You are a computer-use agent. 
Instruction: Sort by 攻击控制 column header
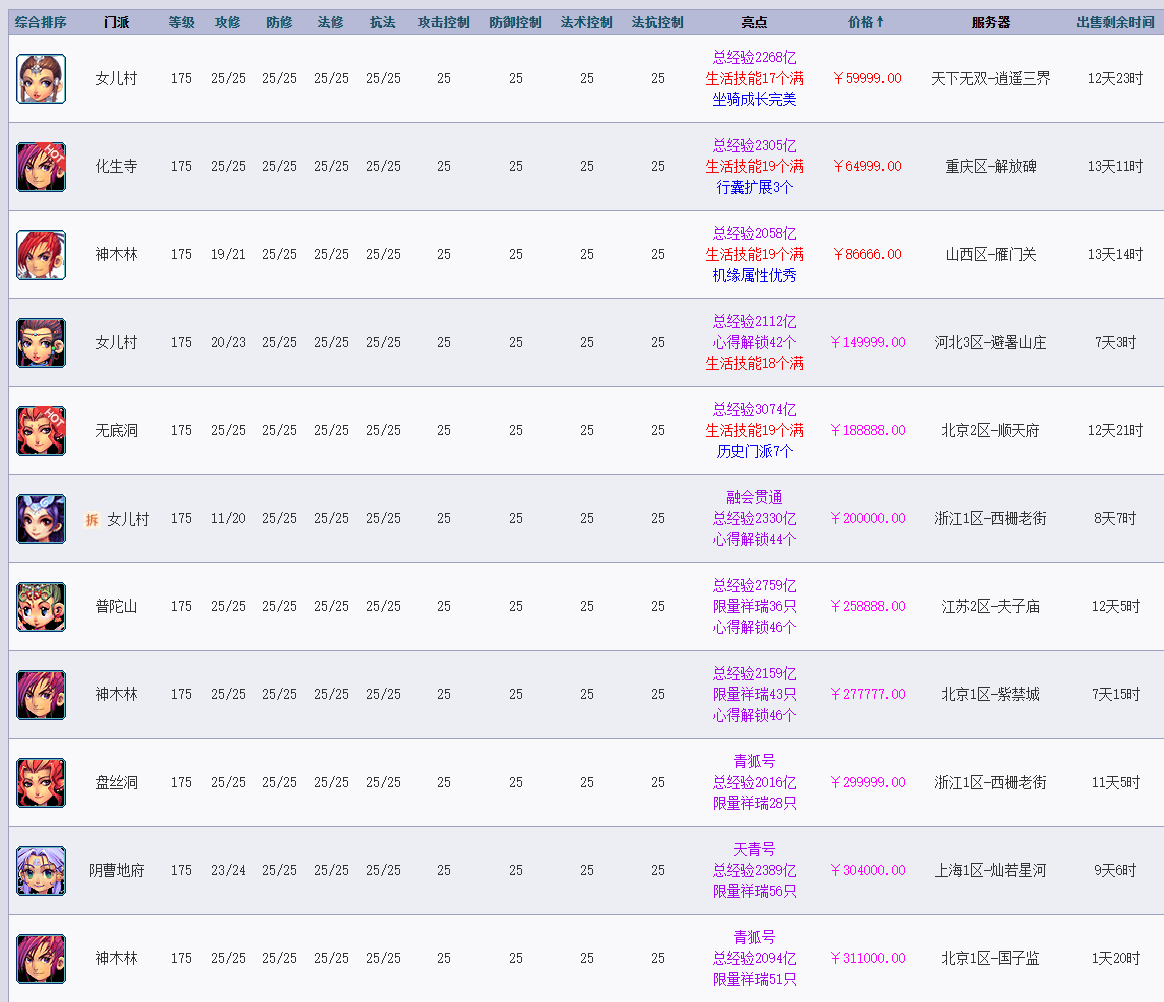(x=444, y=22)
